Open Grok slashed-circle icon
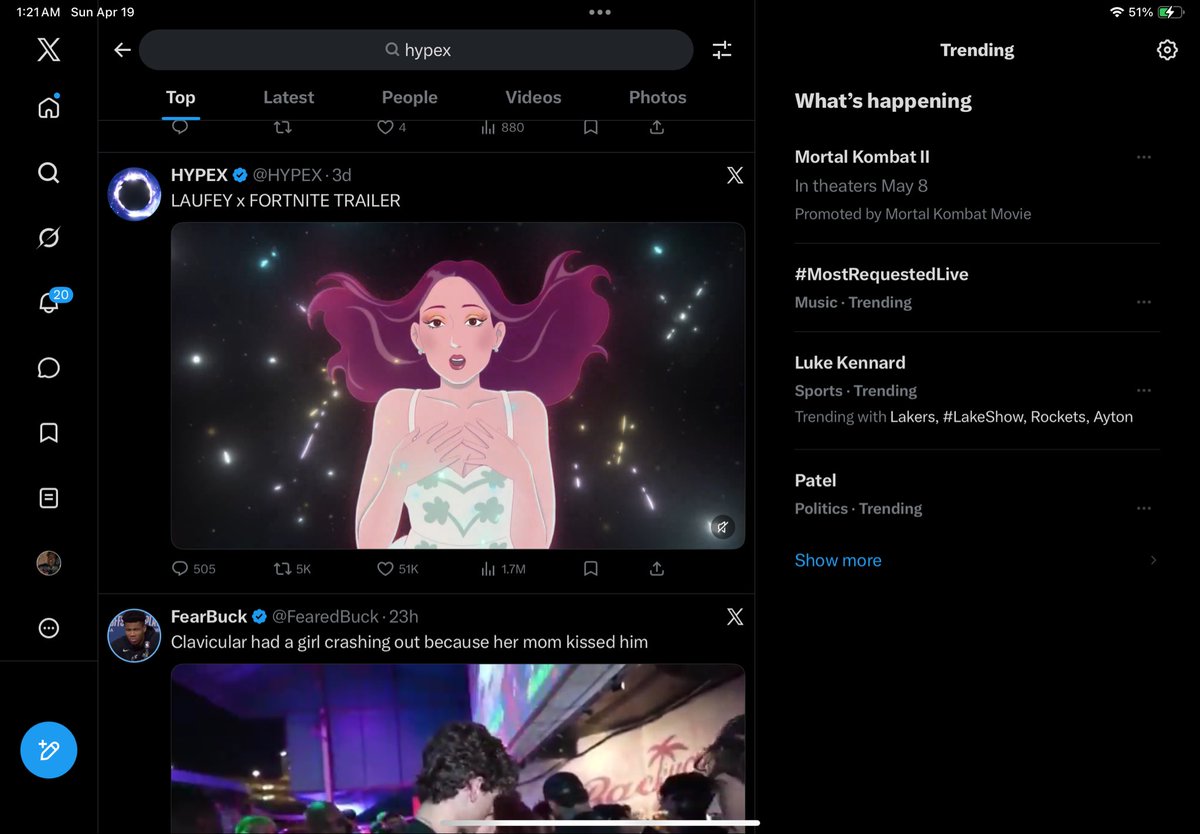The image size is (1200, 834). click(48, 238)
